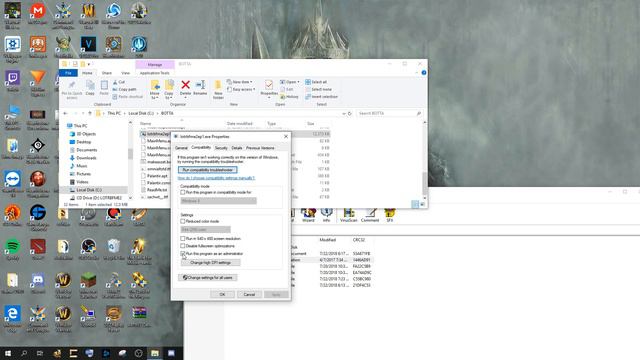Click Invert selection in the ribbon

pyautogui.click(x=321, y=97)
